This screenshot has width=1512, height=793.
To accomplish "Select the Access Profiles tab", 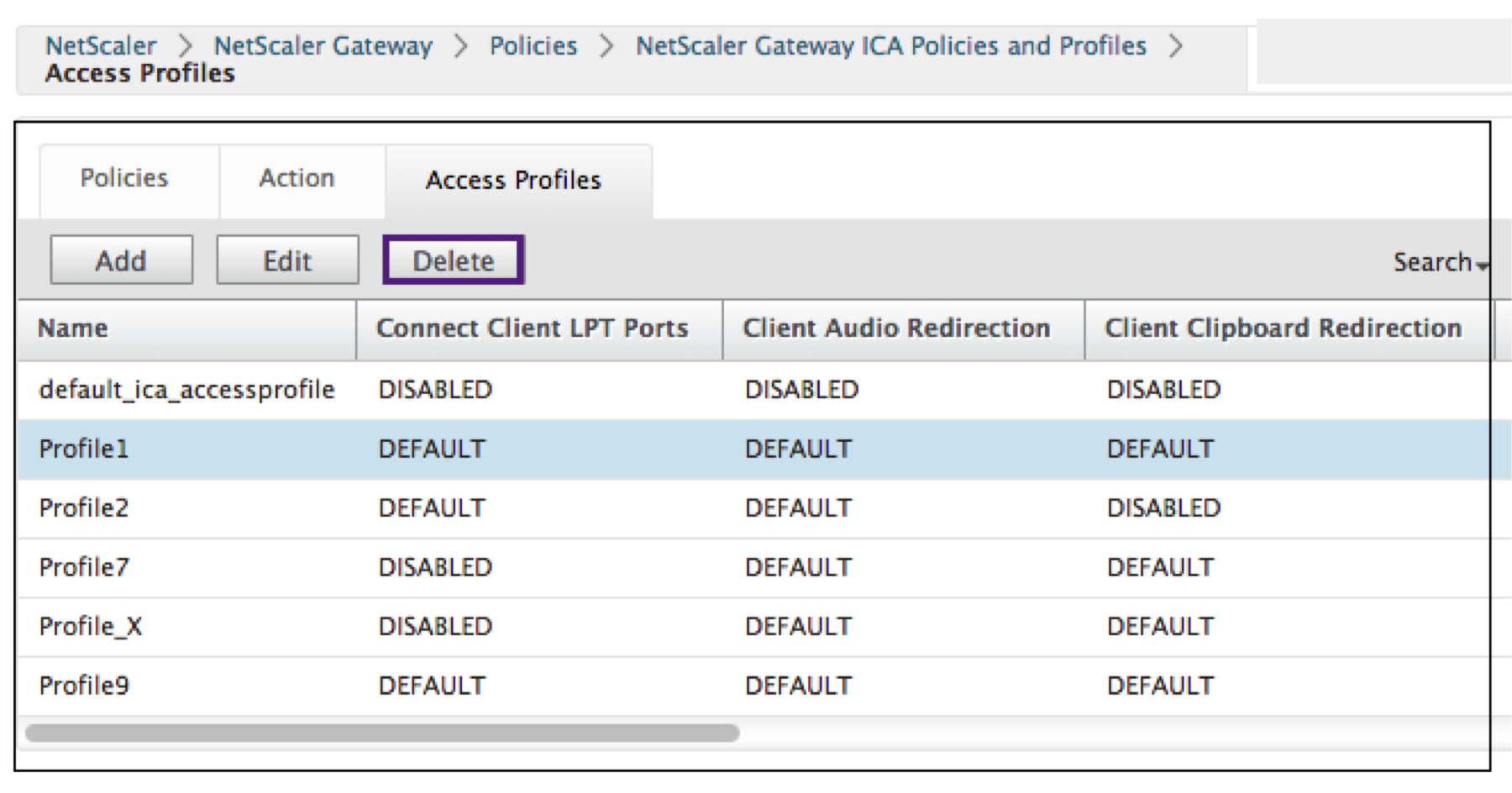I will pos(513,180).
